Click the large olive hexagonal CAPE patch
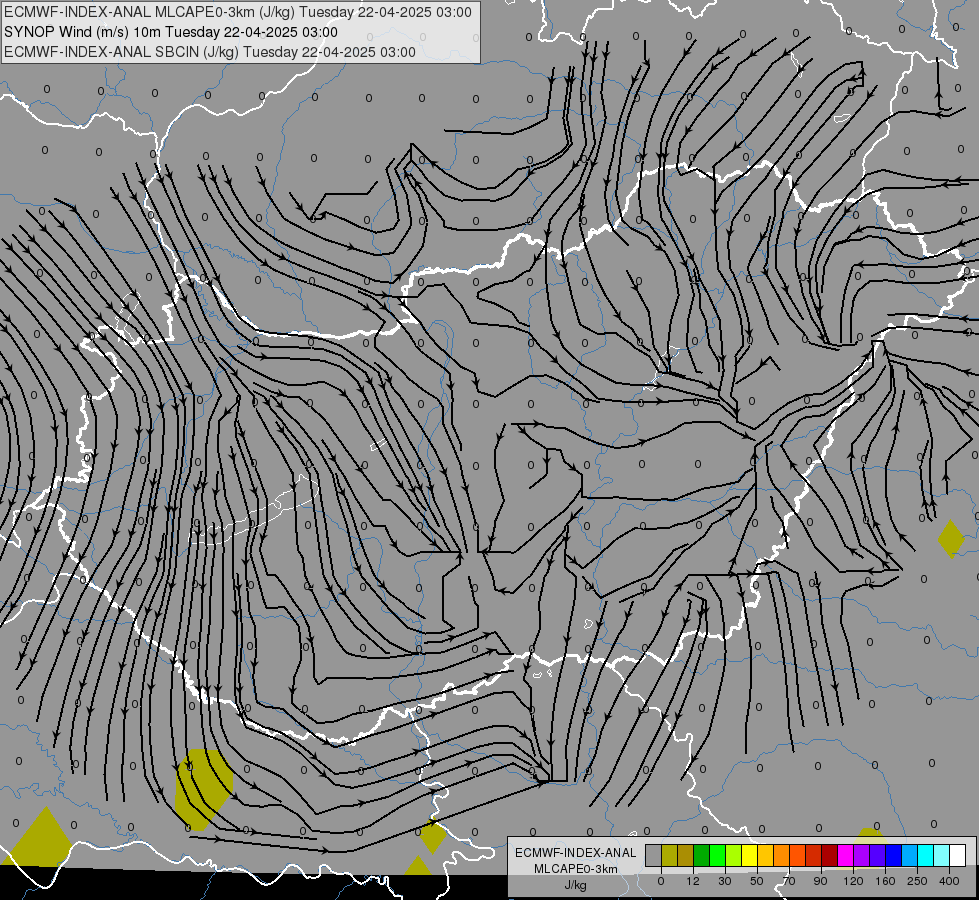Image resolution: width=979 pixels, height=900 pixels. (204, 789)
